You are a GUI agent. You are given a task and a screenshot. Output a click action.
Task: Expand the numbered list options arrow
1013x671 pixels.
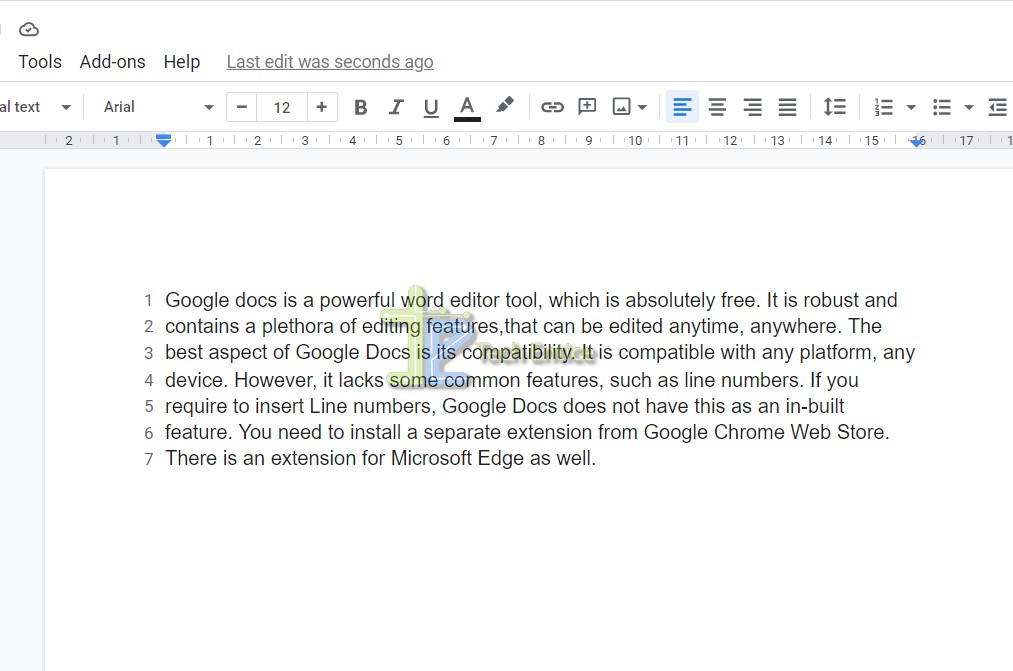tap(911, 107)
